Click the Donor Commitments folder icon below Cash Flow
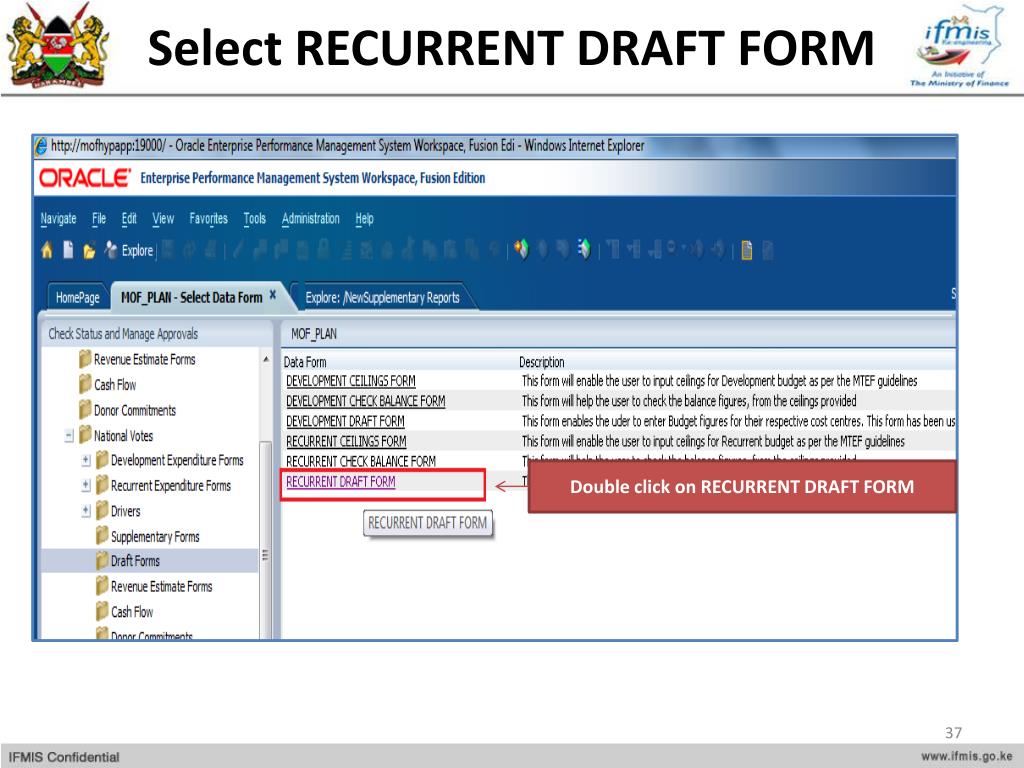The image size is (1024, 768). point(85,409)
